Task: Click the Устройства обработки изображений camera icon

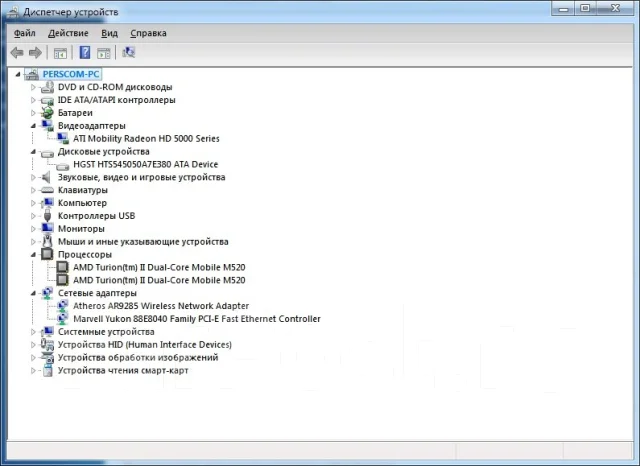Action: tap(47, 357)
